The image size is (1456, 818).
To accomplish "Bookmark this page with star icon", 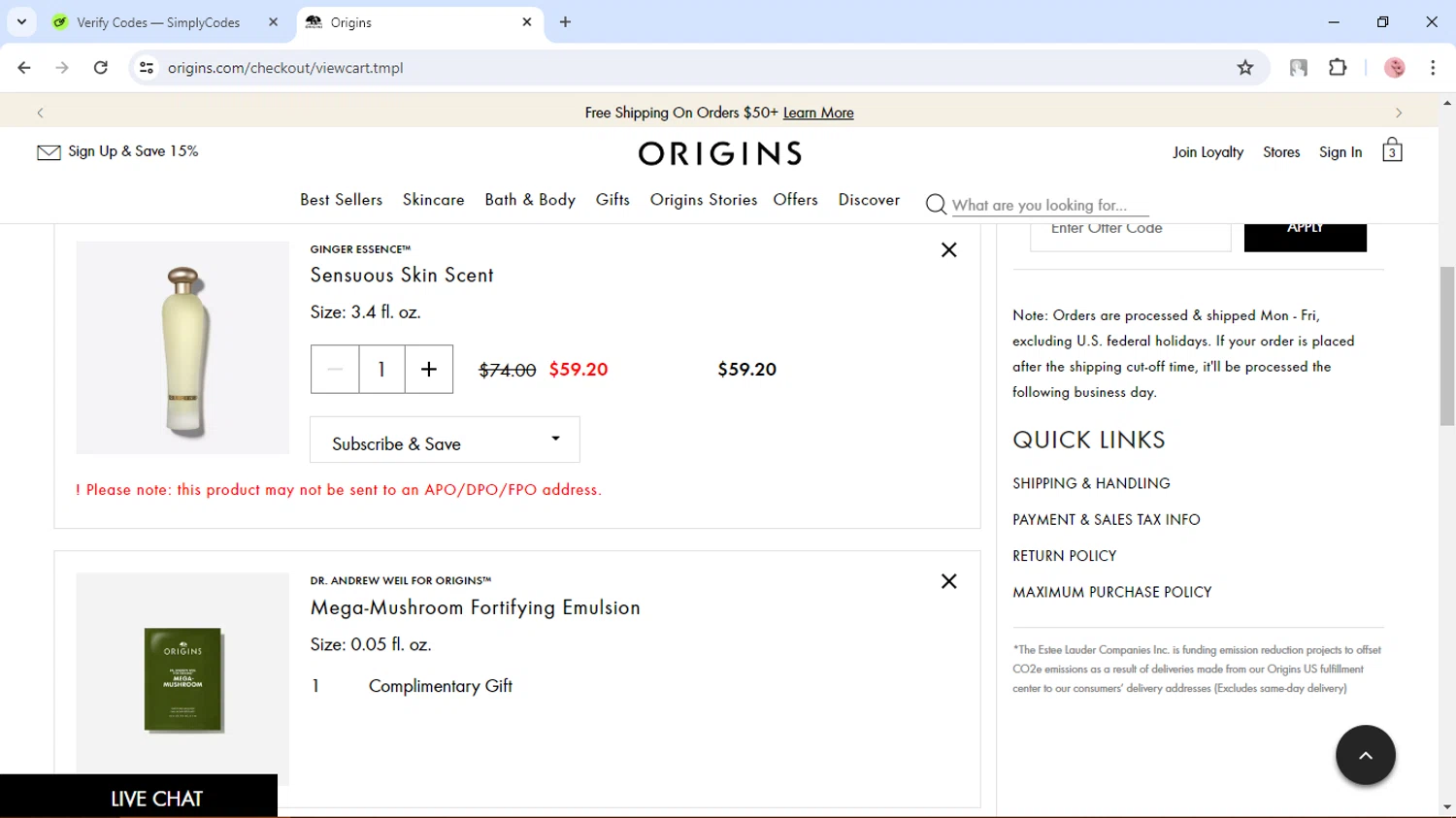I will [x=1245, y=67].
